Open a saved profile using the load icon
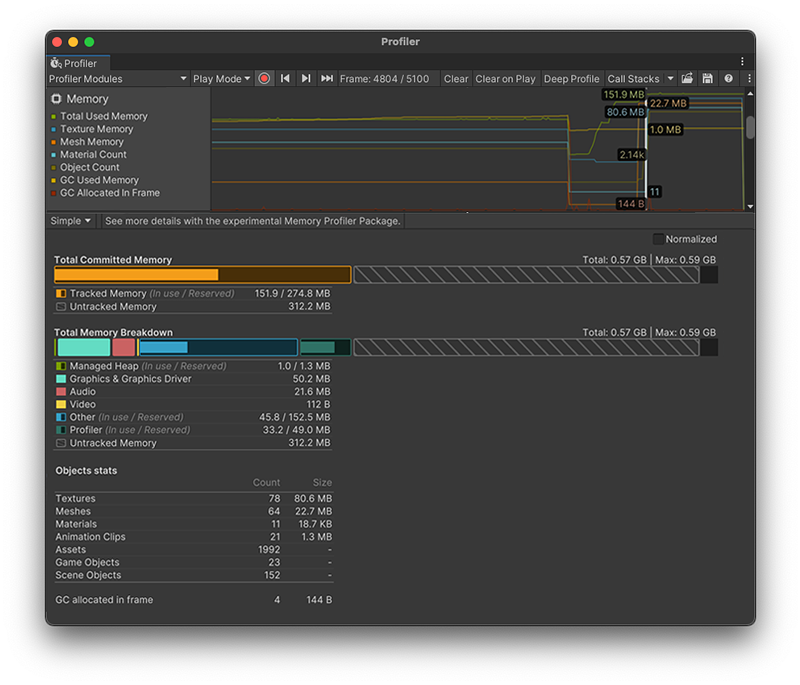Image resolution: width=800 pixels, height=685 pixels. pyautogui.click(x=687, y=78)
